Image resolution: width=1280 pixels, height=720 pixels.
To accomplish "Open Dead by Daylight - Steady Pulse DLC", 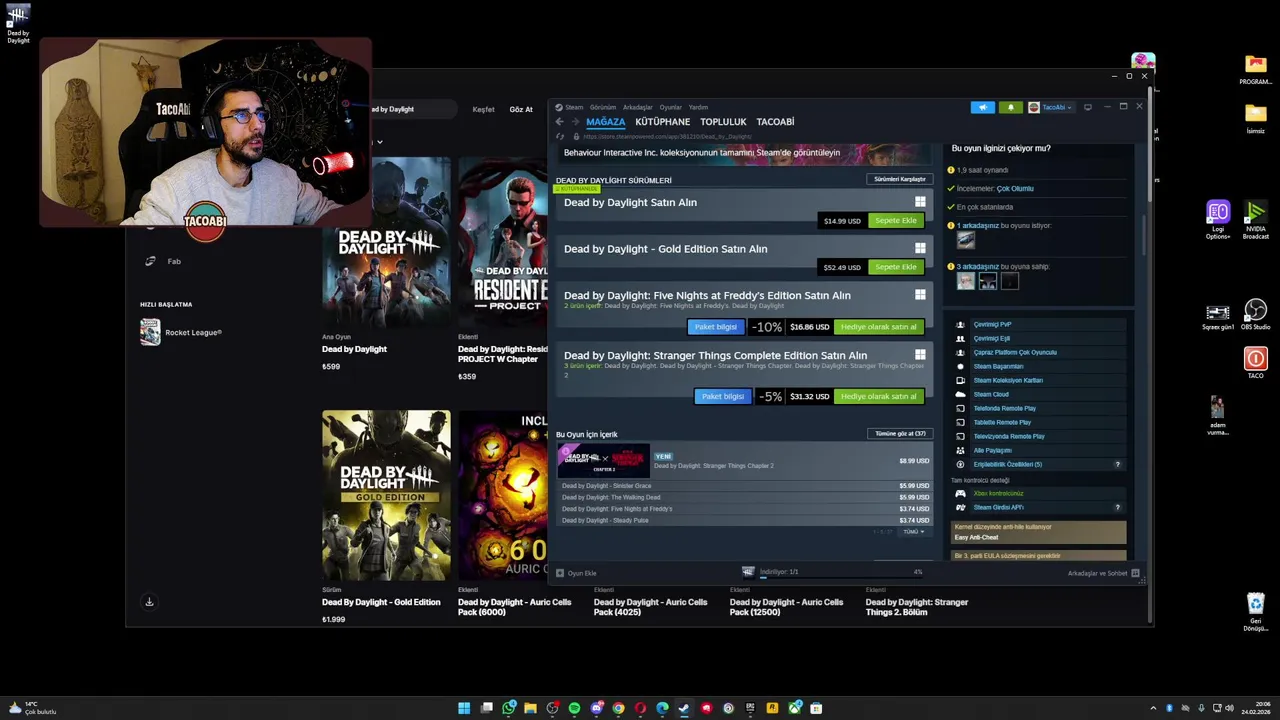I will [745, 520].
